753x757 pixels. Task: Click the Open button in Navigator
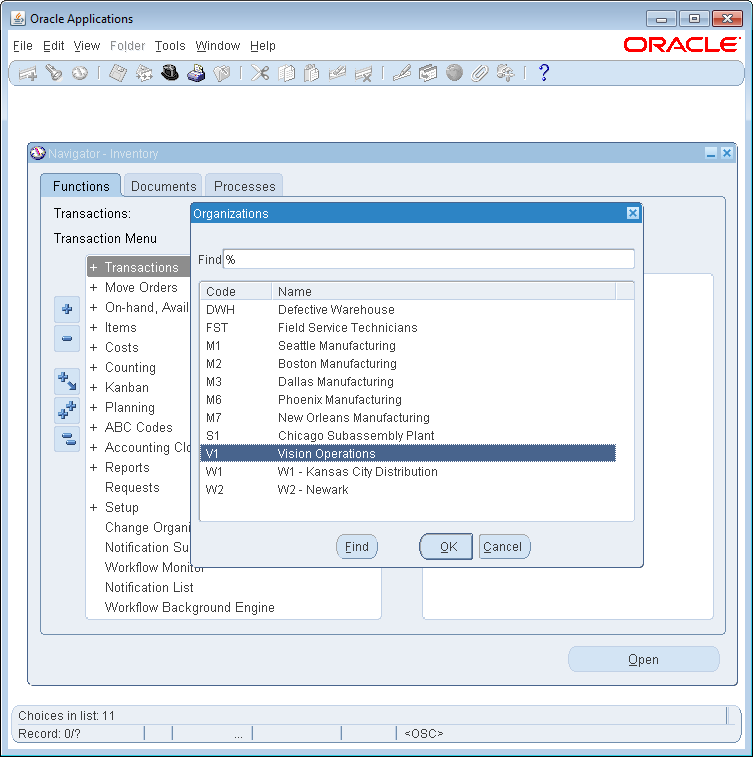pyautogui.click(x=643, y=659)
